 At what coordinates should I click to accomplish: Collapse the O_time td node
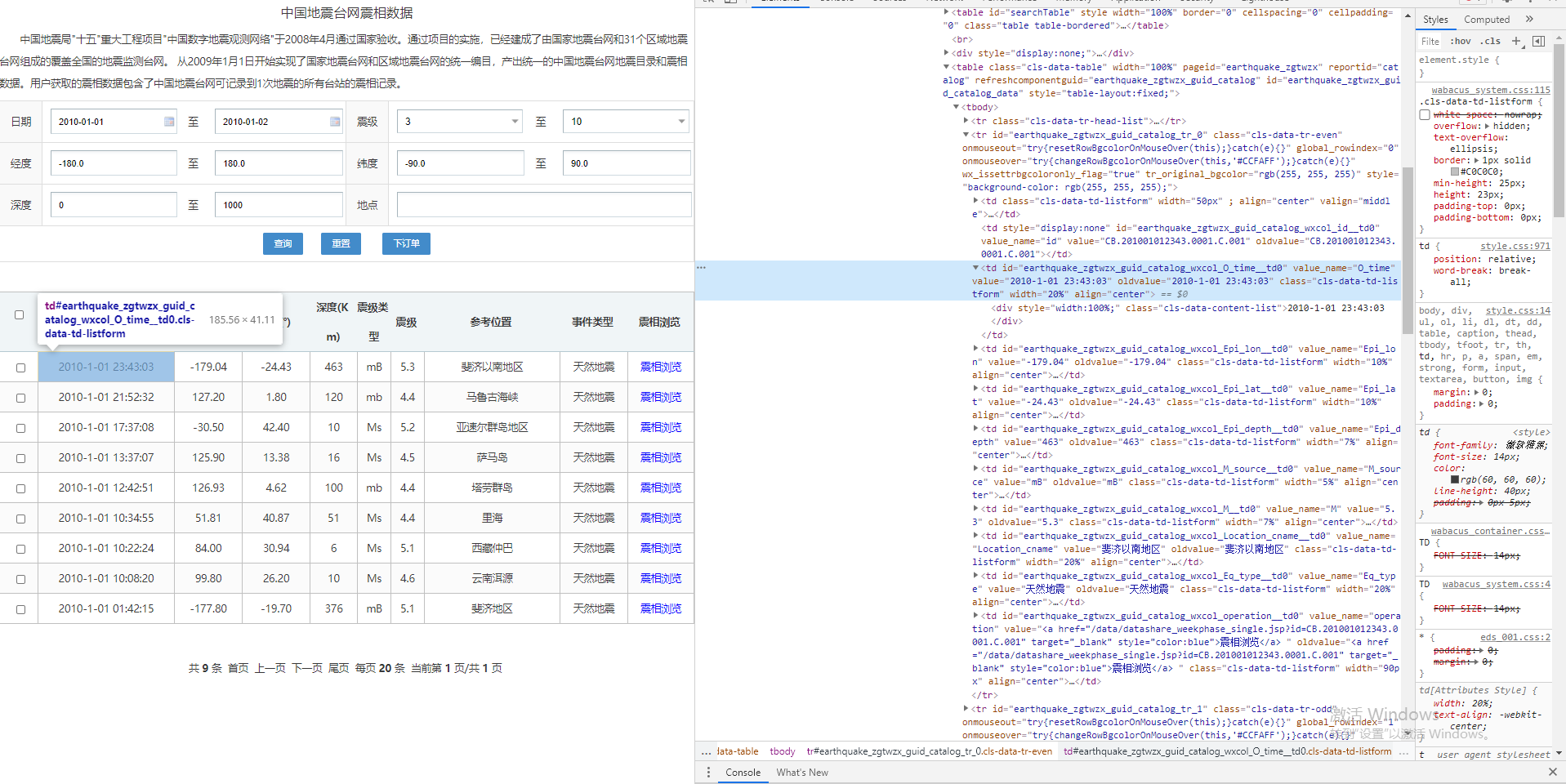click(975, 268)
